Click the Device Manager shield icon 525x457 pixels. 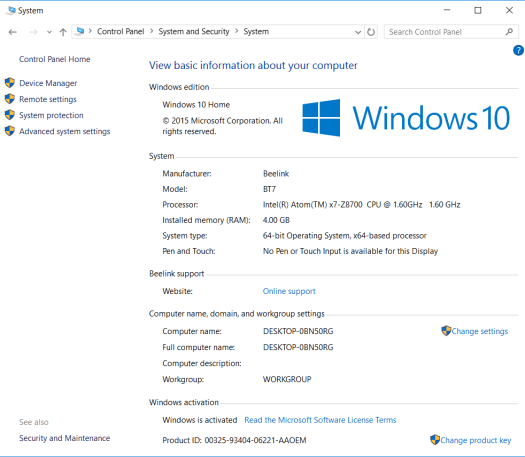(10, 83)
